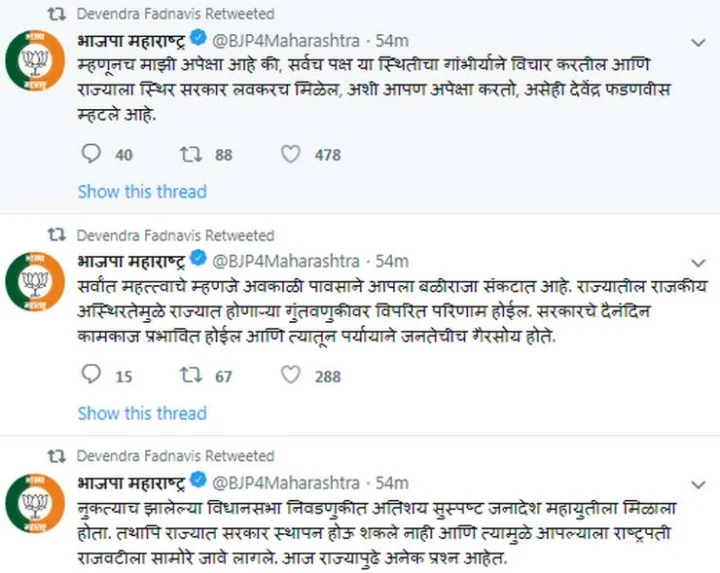The image size is (720, 573).
Task: Click Devendra Fadnavis Retweeted label atop second tweet
Action: click(x=175, y=235)
